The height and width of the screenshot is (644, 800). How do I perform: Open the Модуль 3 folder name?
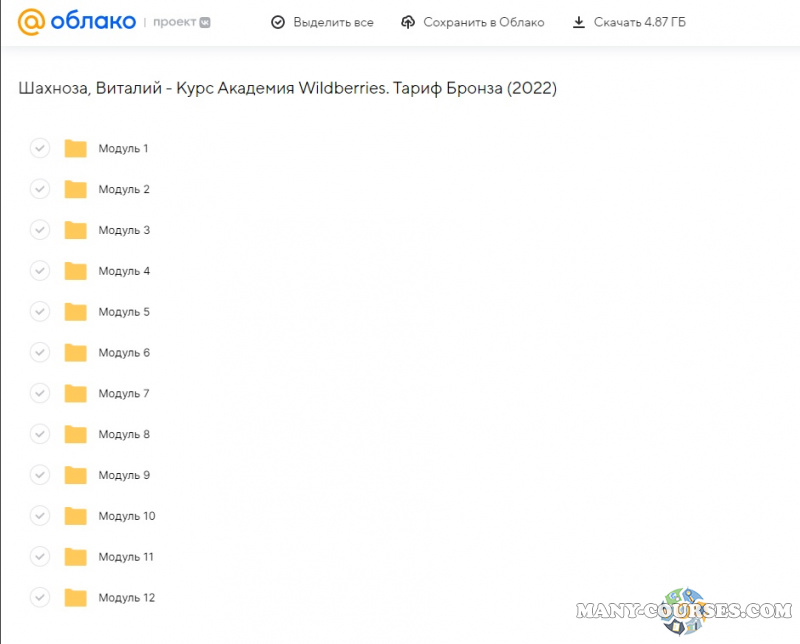click(x=124, y=230)
